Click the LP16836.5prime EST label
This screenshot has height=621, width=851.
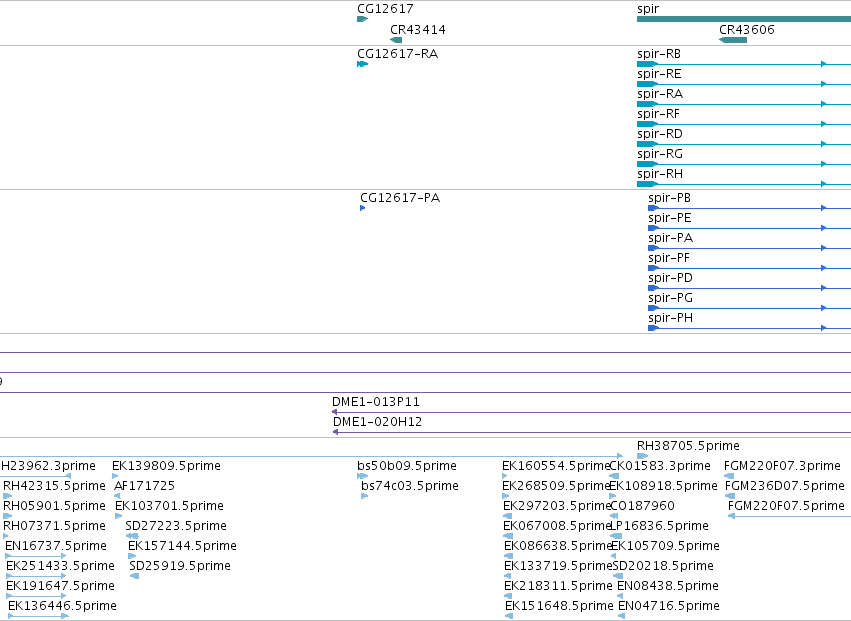(659, 526)
